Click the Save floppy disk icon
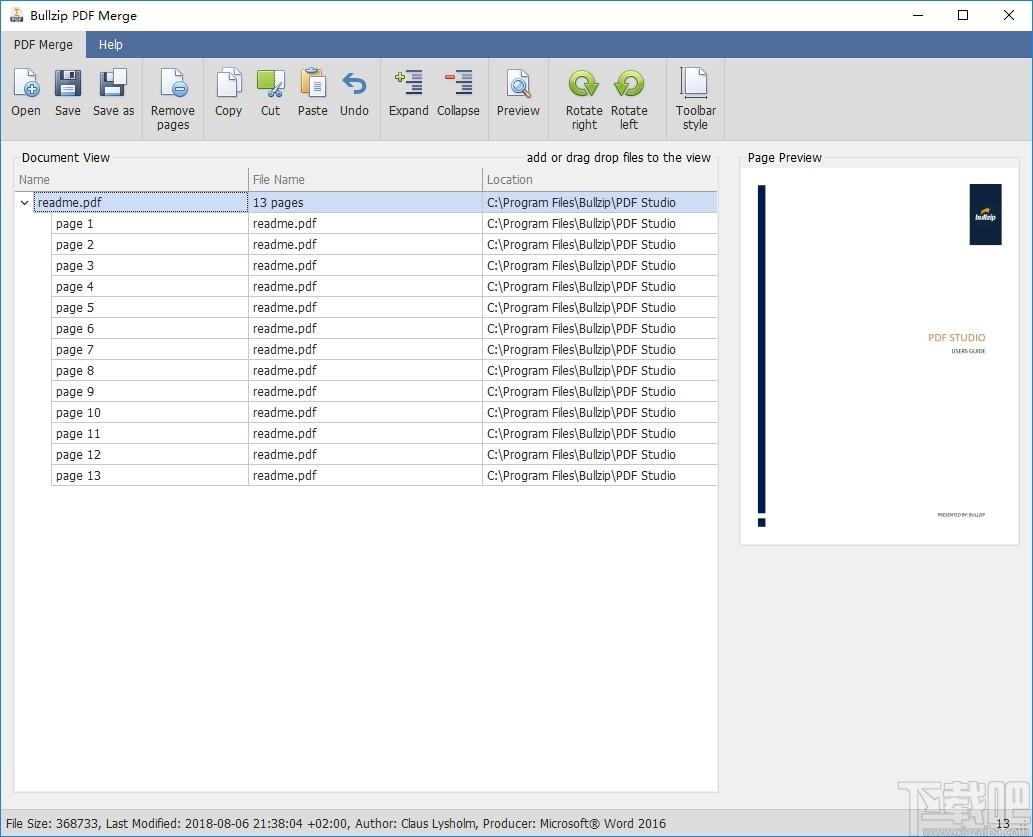Viewport: 1033px width, 837px height. (x=68, y=84)
